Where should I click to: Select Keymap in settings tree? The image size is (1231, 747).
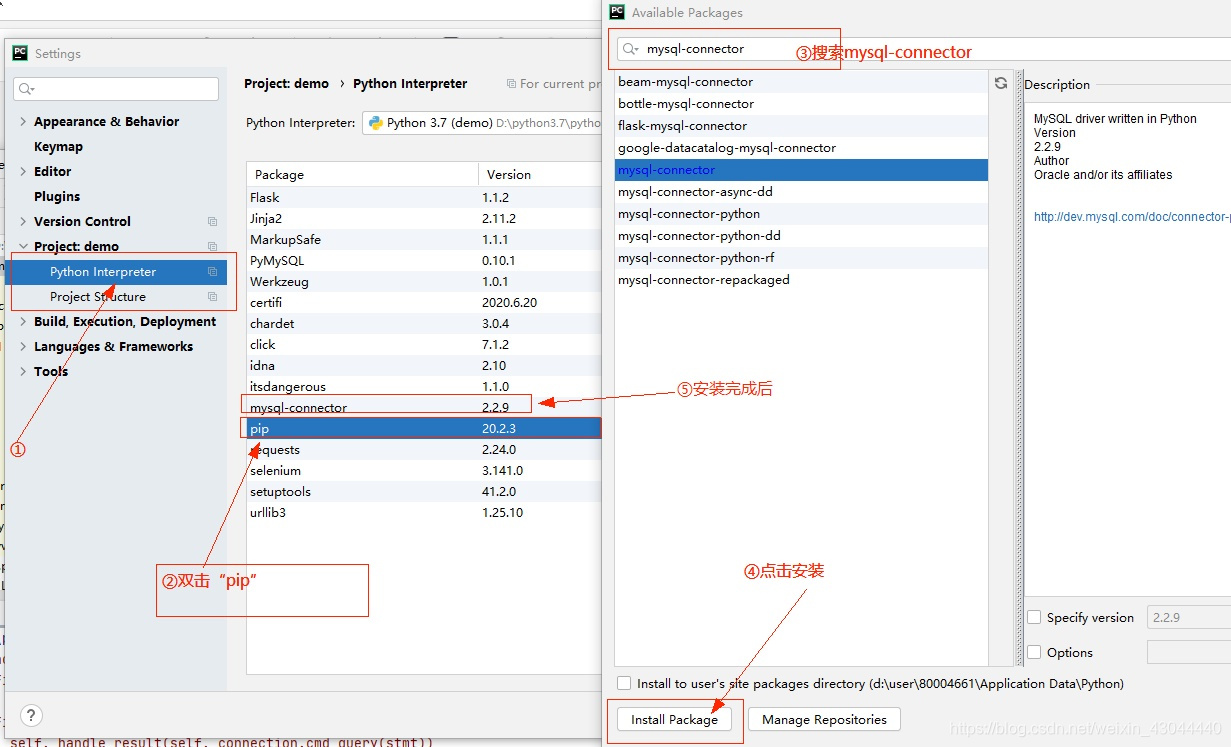coord(58,147)
